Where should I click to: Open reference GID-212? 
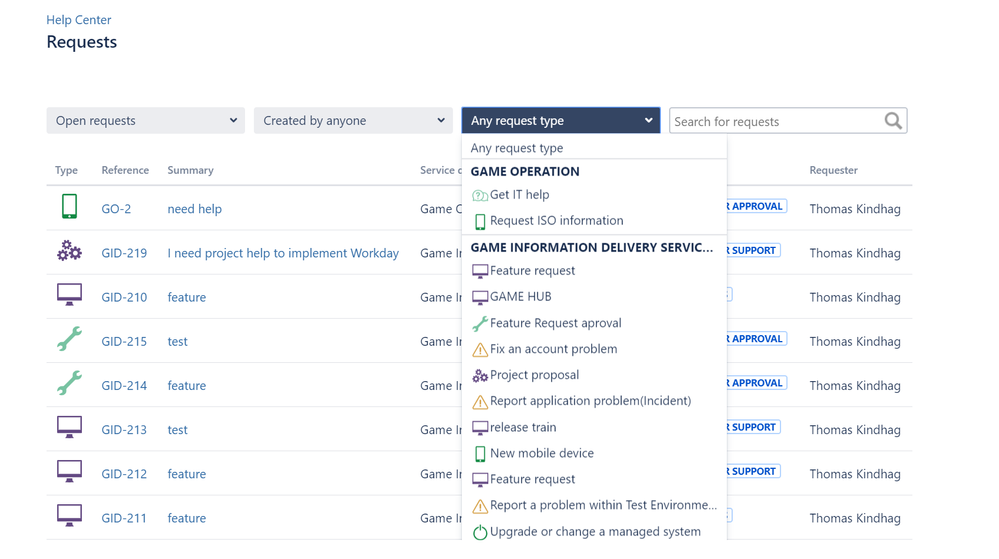(124, 474)
